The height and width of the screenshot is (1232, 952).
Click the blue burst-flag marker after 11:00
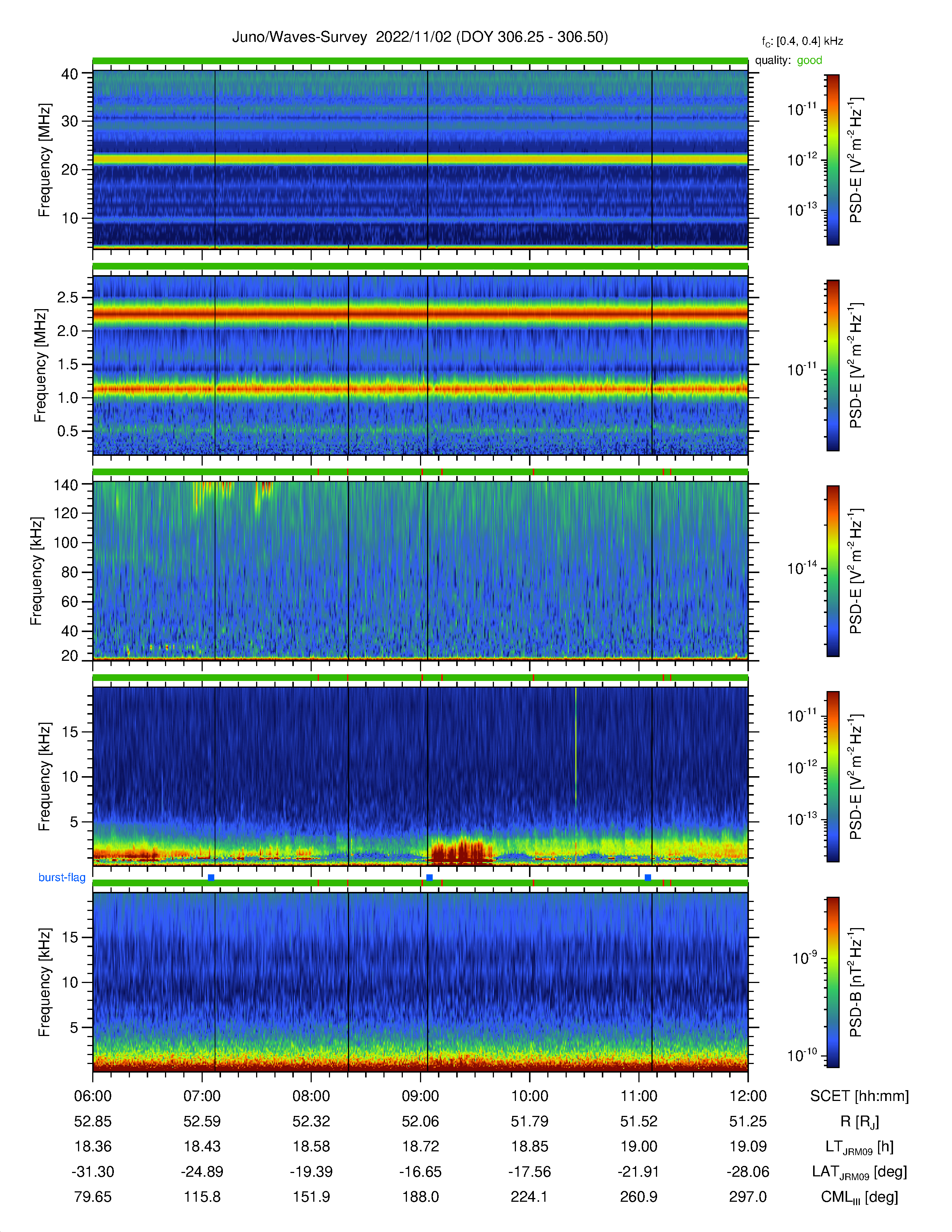pos(647,877)
